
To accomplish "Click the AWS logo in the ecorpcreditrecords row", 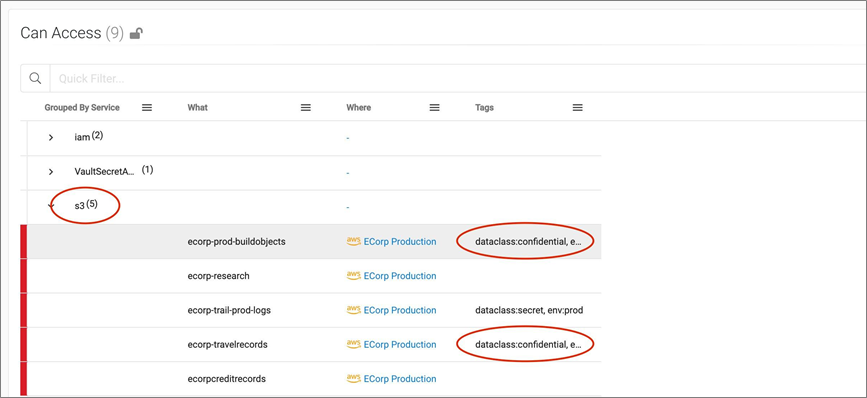I will (353, 379).
